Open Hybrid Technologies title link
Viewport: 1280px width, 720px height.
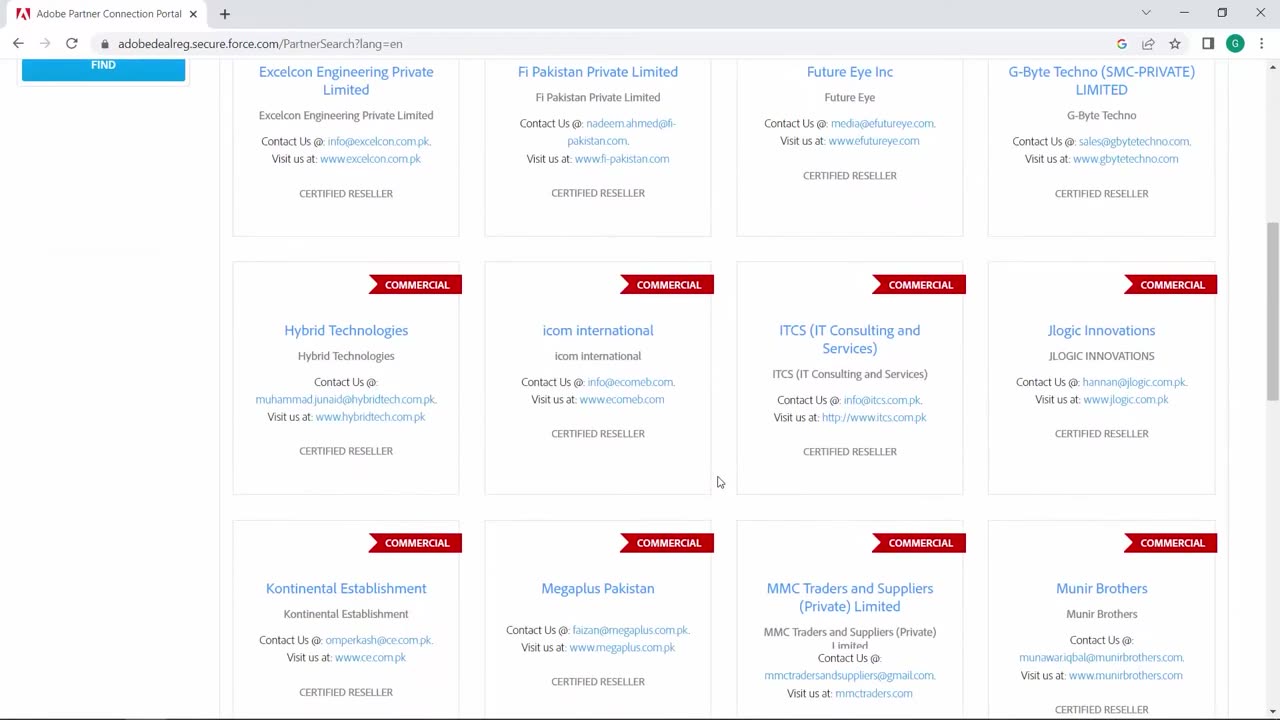pos(346,330)
